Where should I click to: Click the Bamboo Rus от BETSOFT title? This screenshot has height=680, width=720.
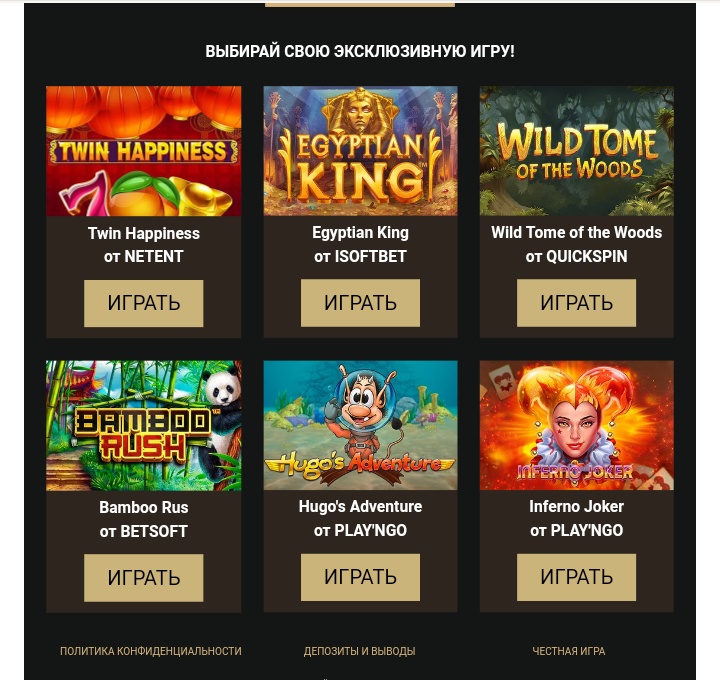pos(144,519)
